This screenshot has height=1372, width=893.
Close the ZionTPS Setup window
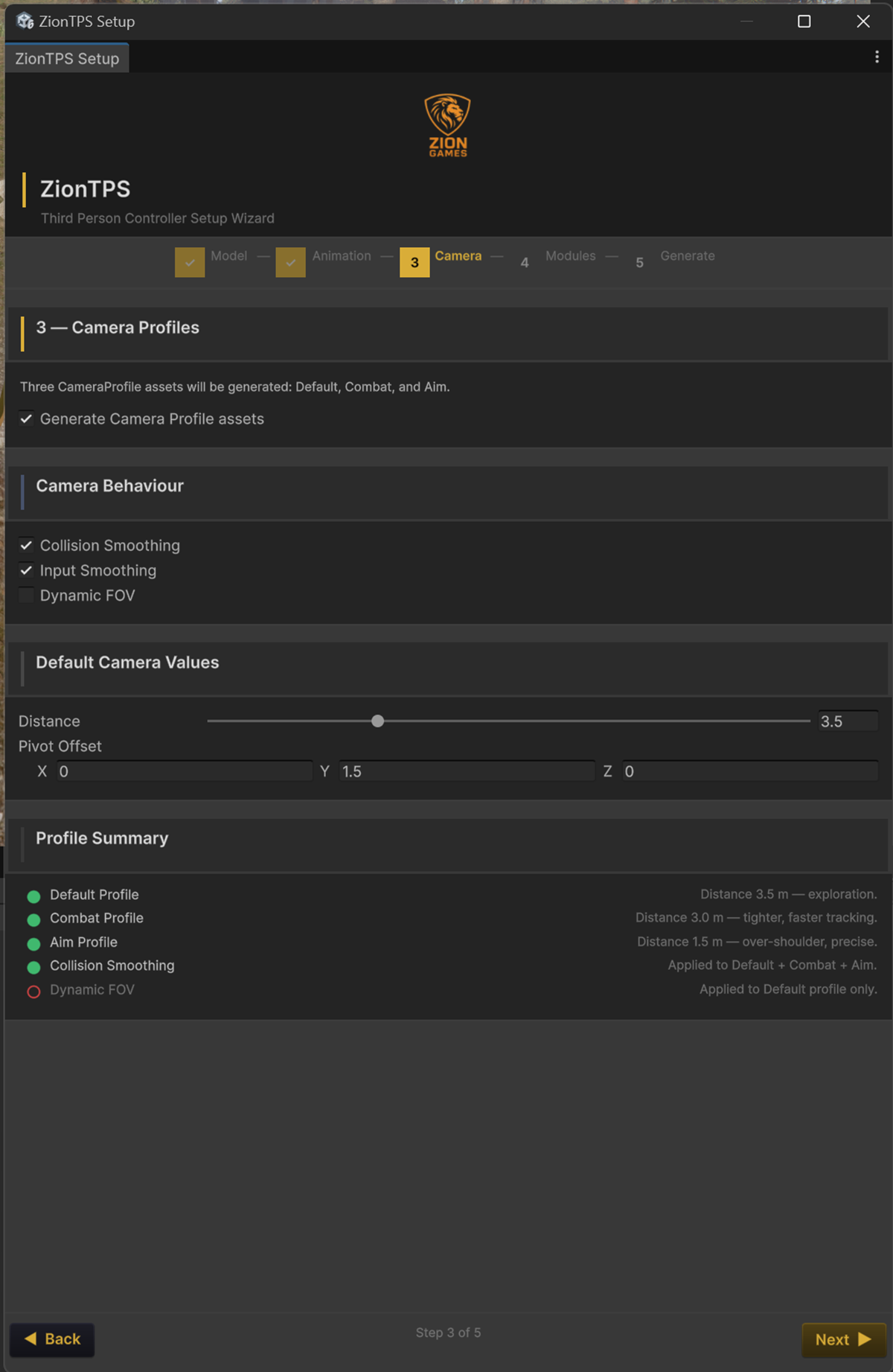pyautogui.click(x=863, y=21)
